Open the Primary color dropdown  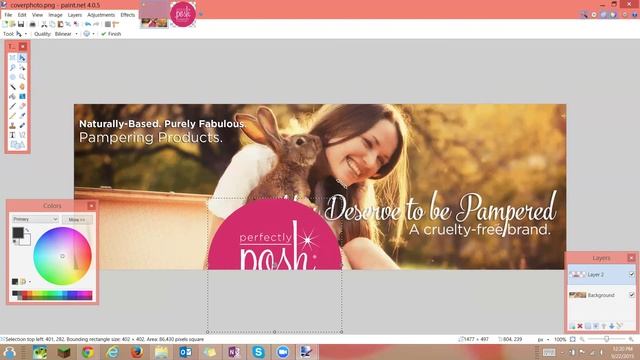[35, 219]
